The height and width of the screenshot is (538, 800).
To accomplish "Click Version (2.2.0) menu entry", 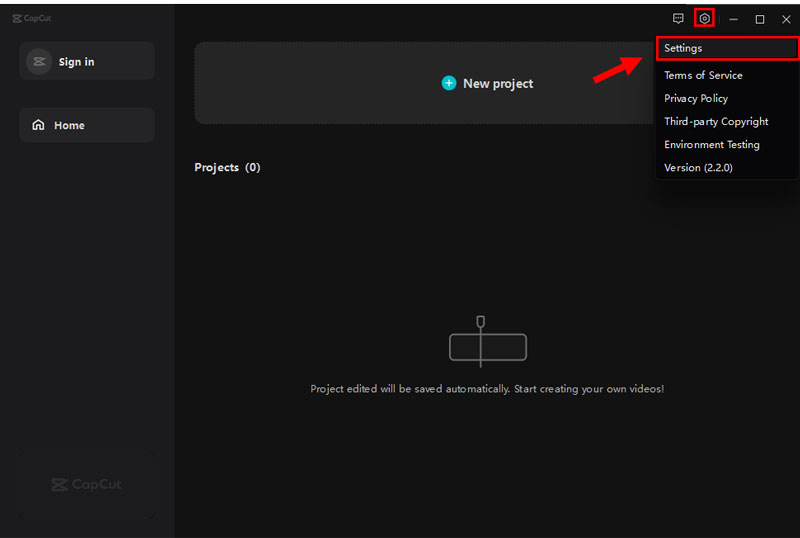I will click(x=698, y=167).
